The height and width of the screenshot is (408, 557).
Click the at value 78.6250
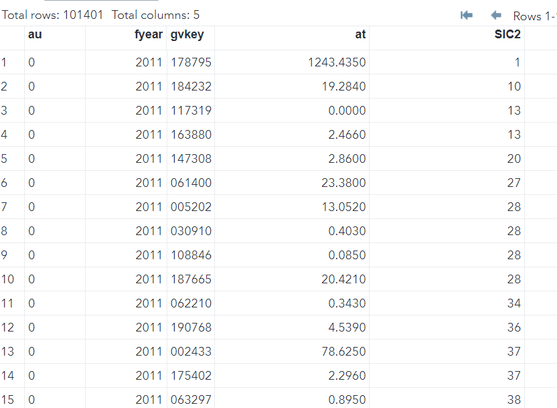[x=344, y=352]
